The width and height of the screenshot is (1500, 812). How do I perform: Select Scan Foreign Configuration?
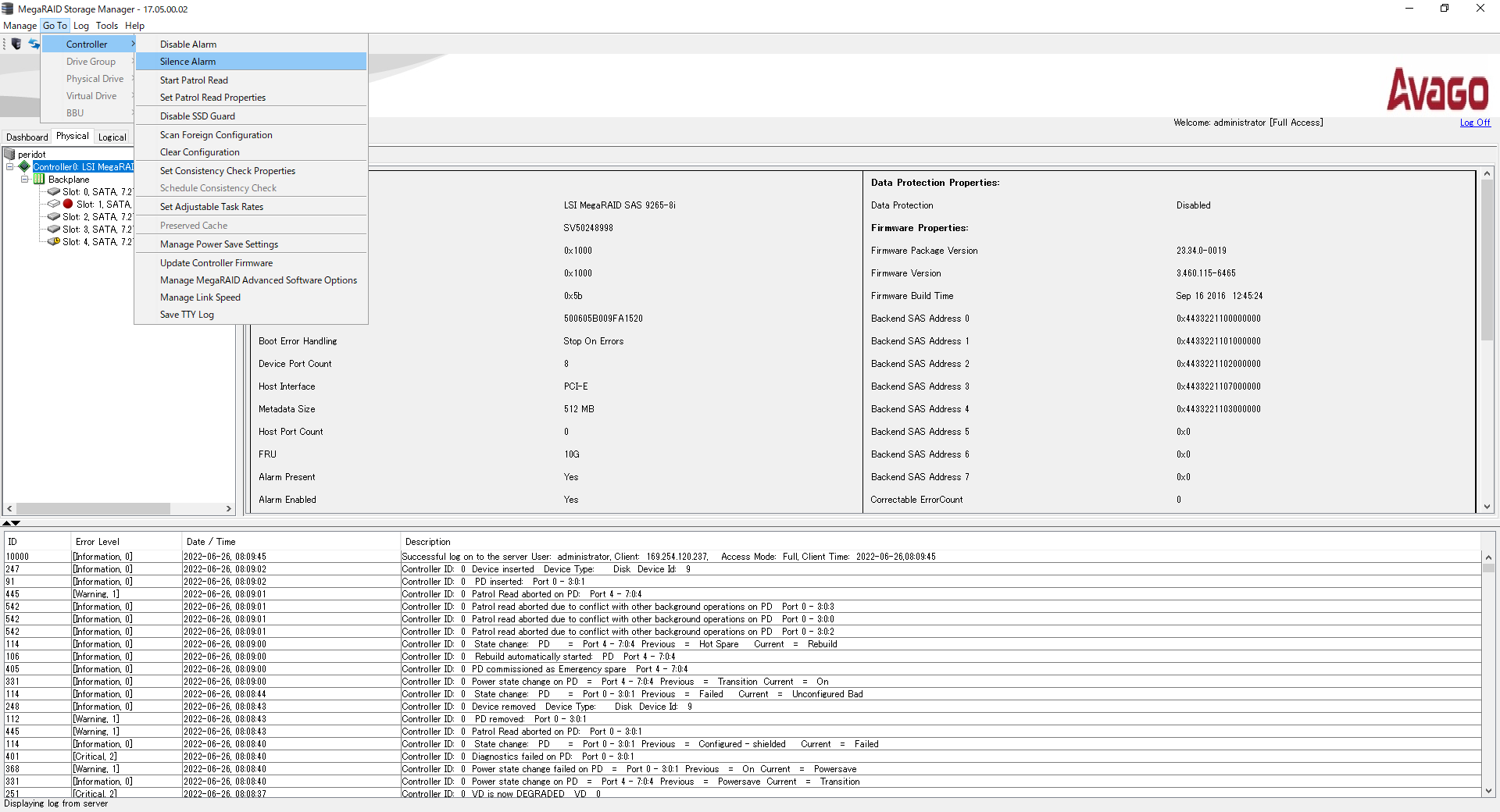pyautogui.click(x=251, y=134)
